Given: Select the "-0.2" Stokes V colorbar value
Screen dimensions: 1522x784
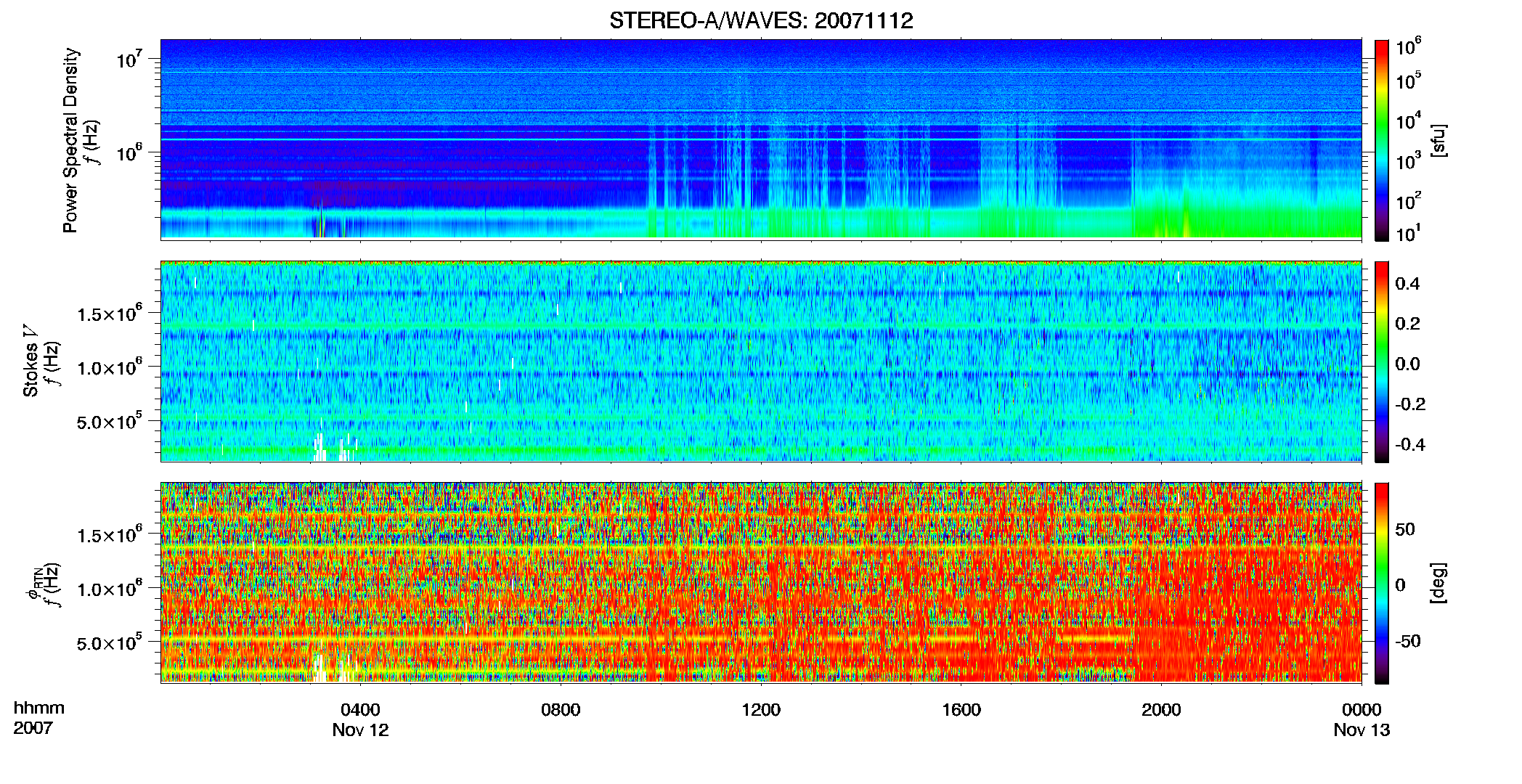Looking at the screenshot, I should pos(1409,404).
